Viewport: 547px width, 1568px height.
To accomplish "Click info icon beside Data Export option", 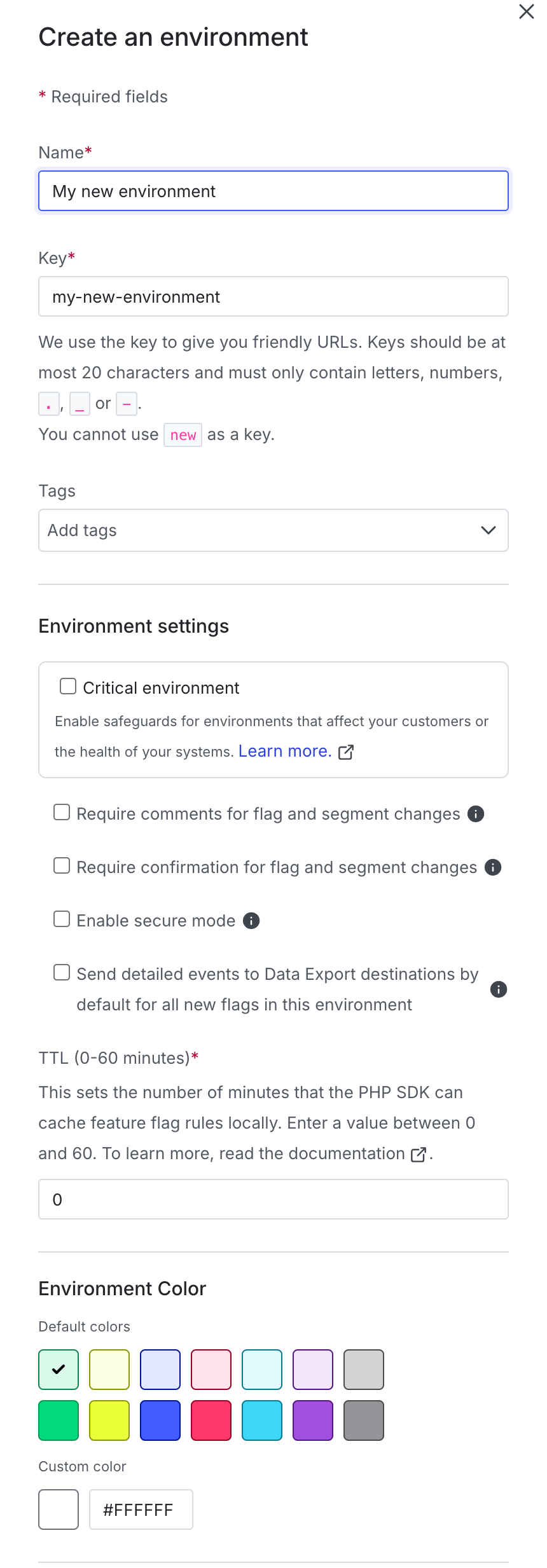I will click(499, 989).
